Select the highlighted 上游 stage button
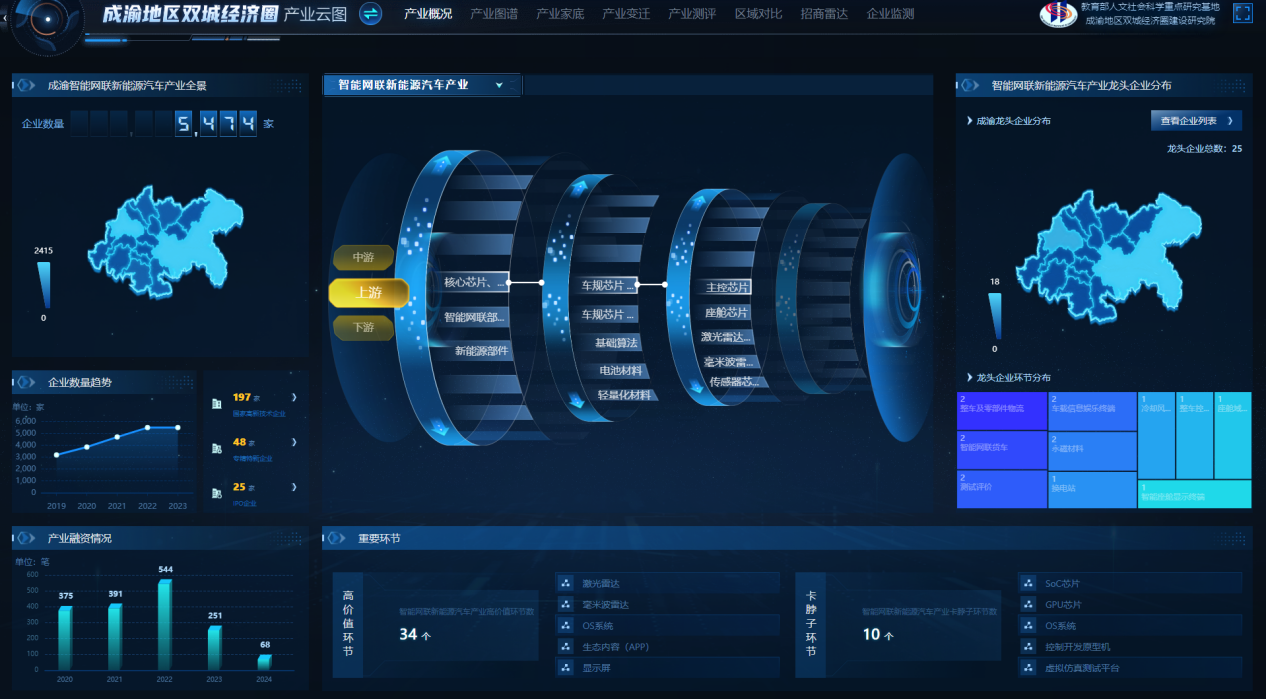The width and height of the screenshot is (1266, 699). [368, 293]
